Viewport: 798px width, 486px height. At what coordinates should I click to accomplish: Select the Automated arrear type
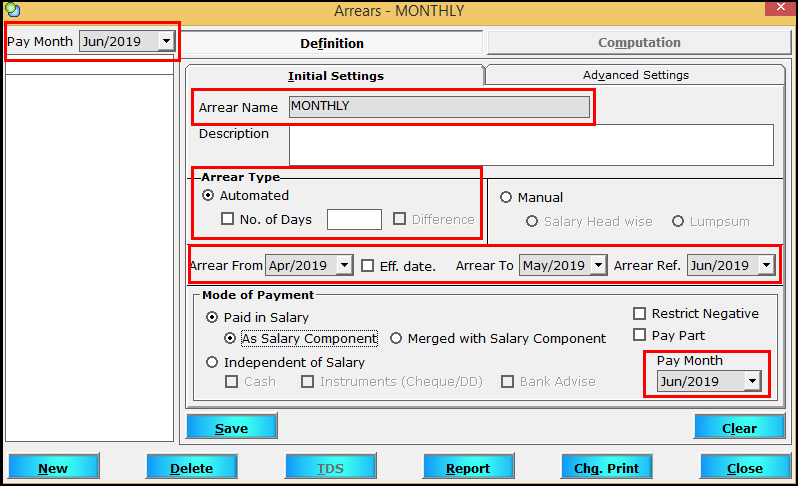coord(208,195)
